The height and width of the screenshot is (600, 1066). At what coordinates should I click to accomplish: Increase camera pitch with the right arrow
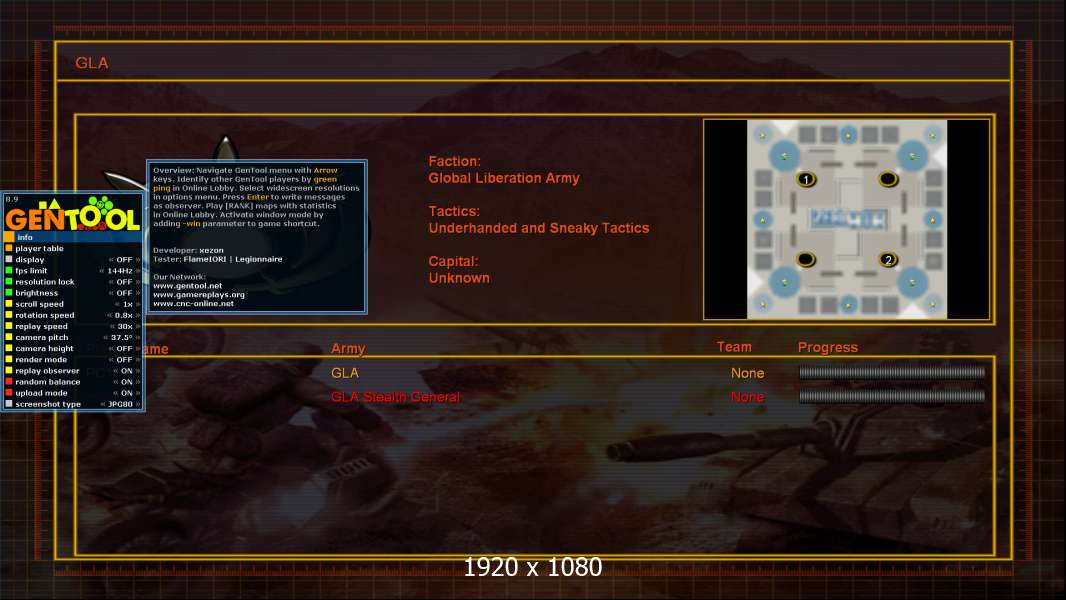[138, 337]
